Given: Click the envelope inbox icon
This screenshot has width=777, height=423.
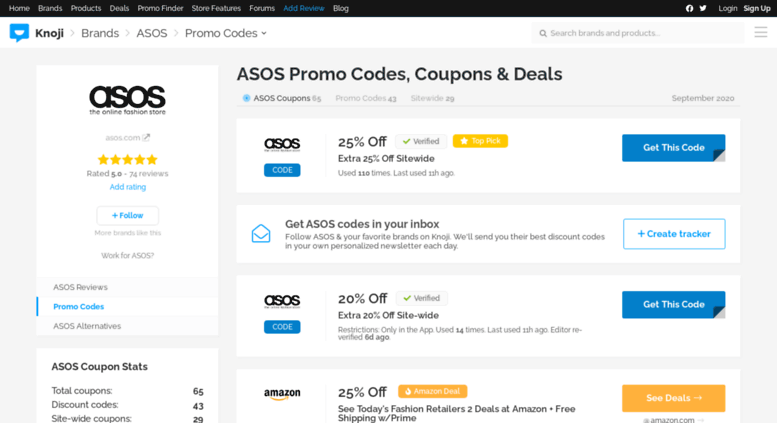Looking at the screenshot, I should pyautogui.click(x=261, y=233).
